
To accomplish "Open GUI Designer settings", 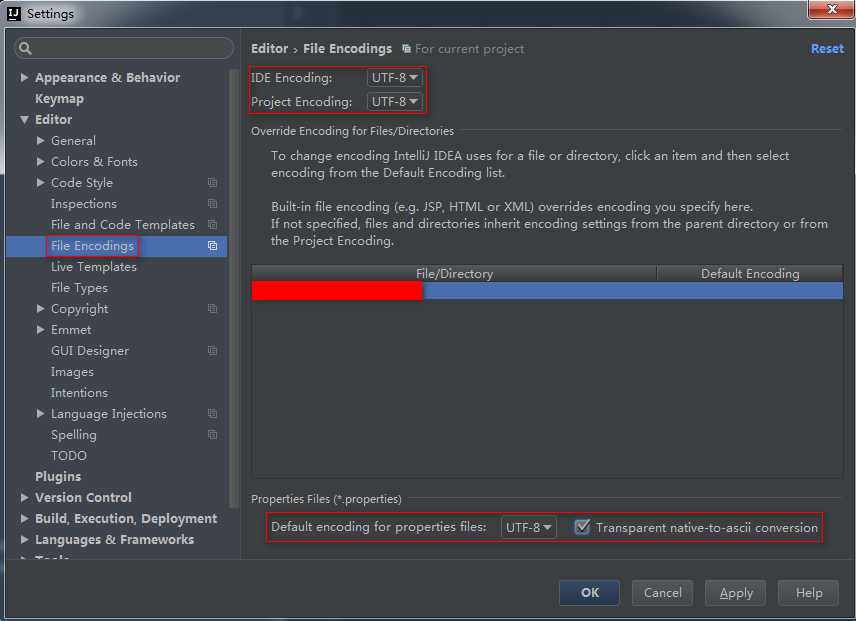I will pyautogui.click(x=90, y=351).
